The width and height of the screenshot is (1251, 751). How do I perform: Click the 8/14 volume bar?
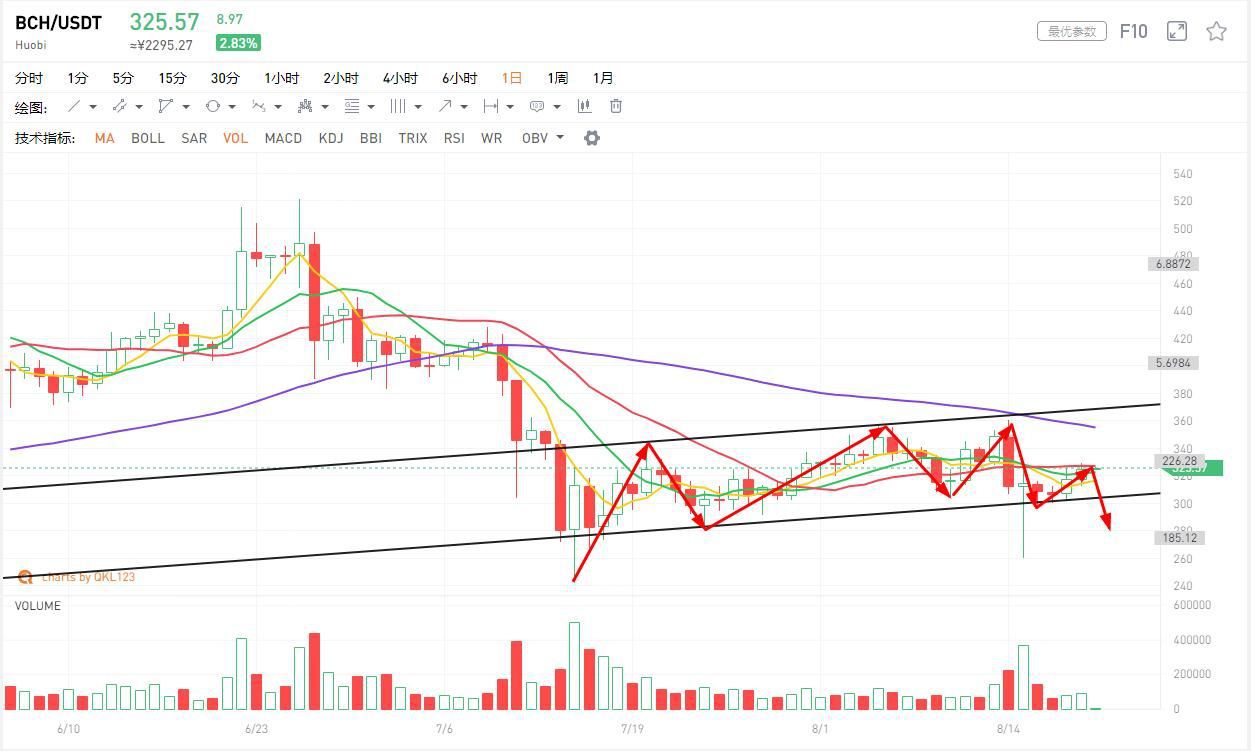(1008, 690)
